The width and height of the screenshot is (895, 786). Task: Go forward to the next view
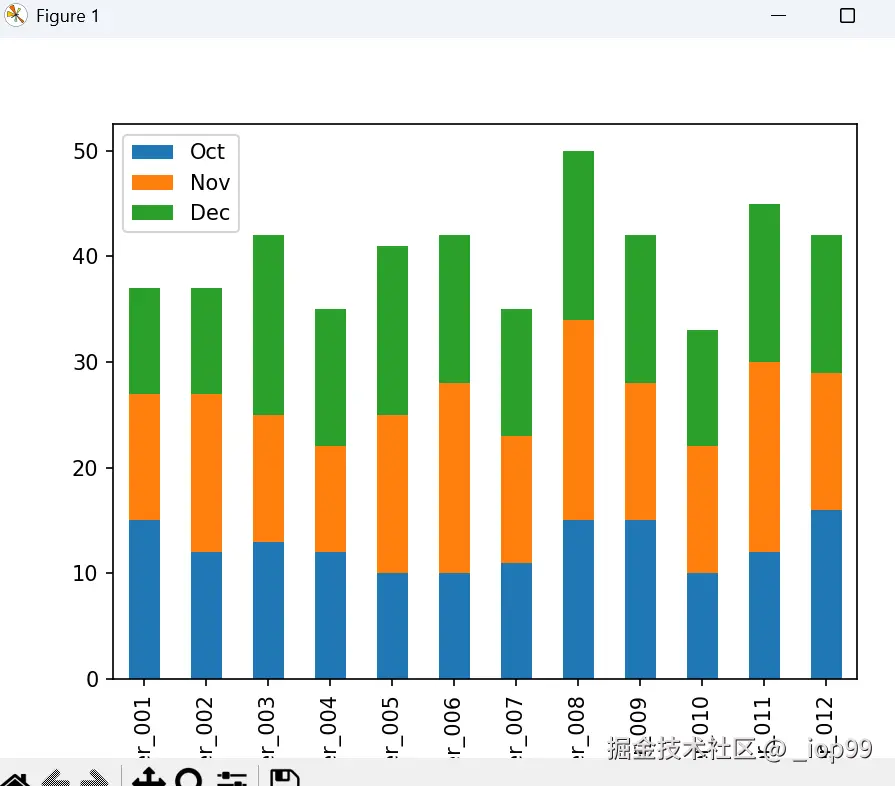click(94, 779)
